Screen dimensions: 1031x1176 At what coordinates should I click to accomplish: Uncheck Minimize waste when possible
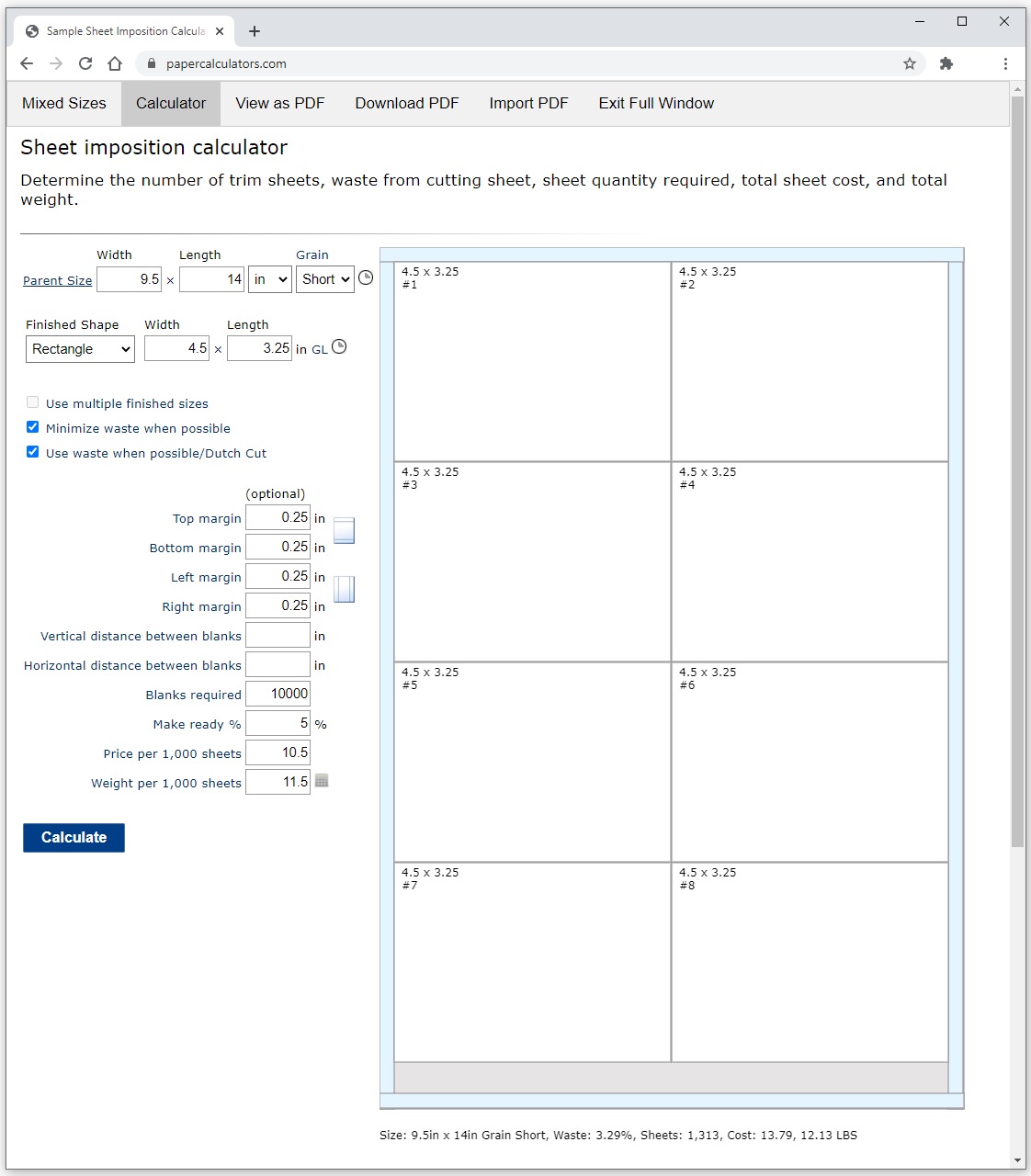point(33,427)
